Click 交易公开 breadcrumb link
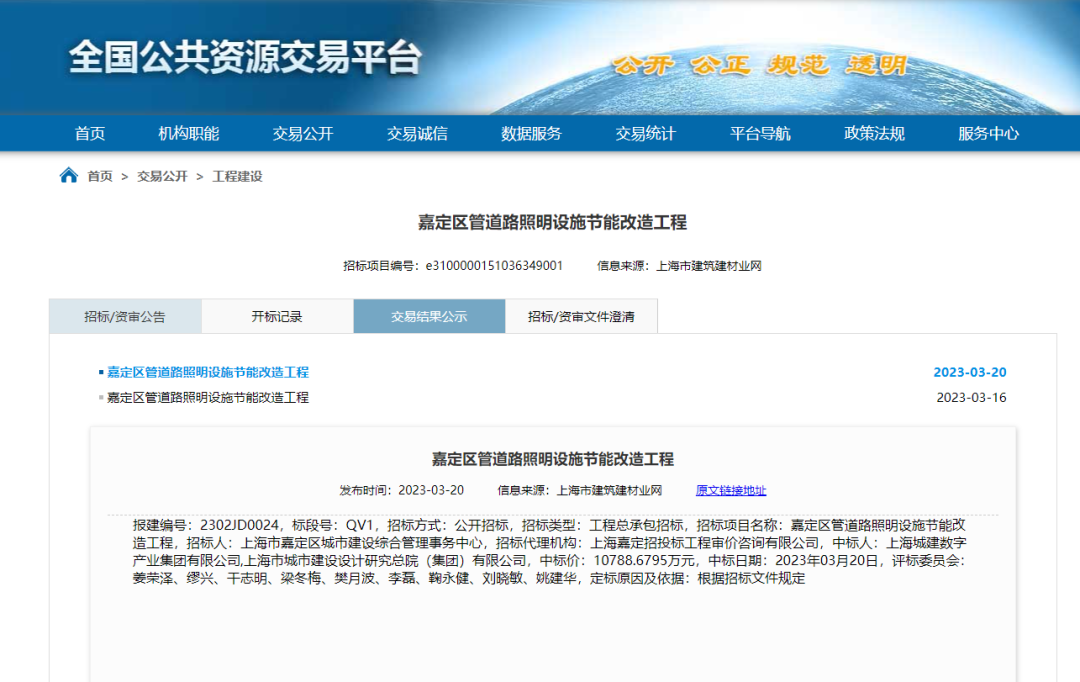 pyautogui.click(x=162, y=176)
